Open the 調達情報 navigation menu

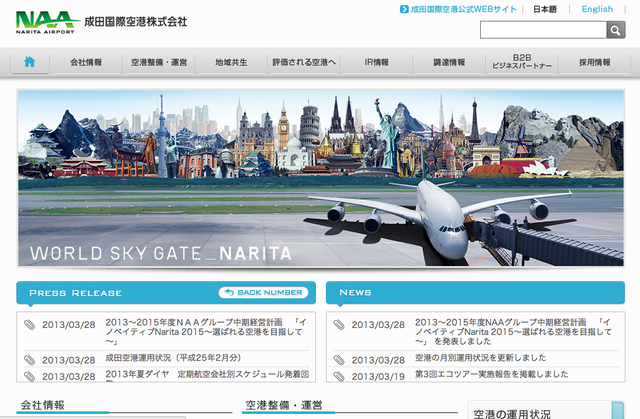449,62
